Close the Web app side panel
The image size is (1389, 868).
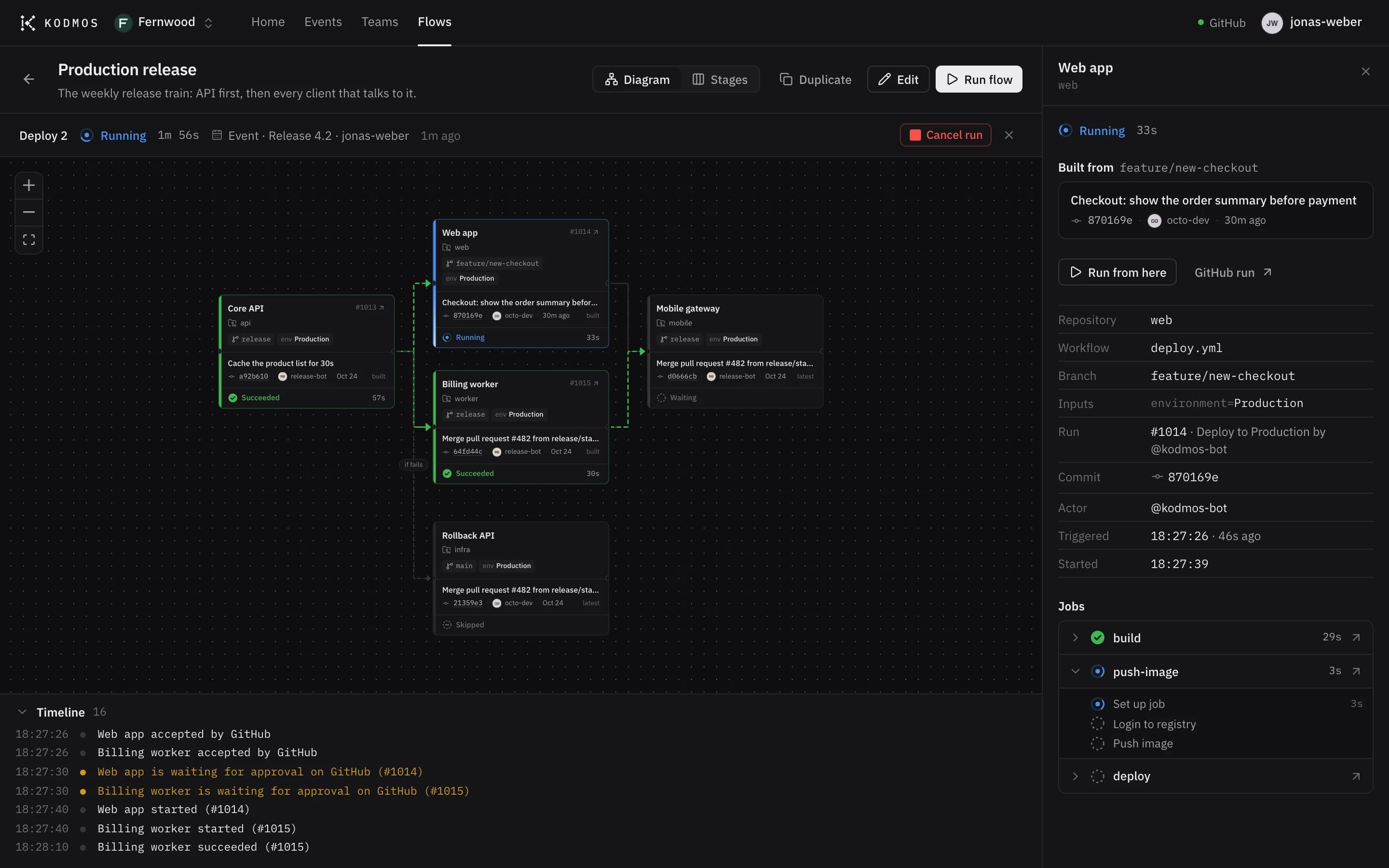click(x=1365, y=71)
